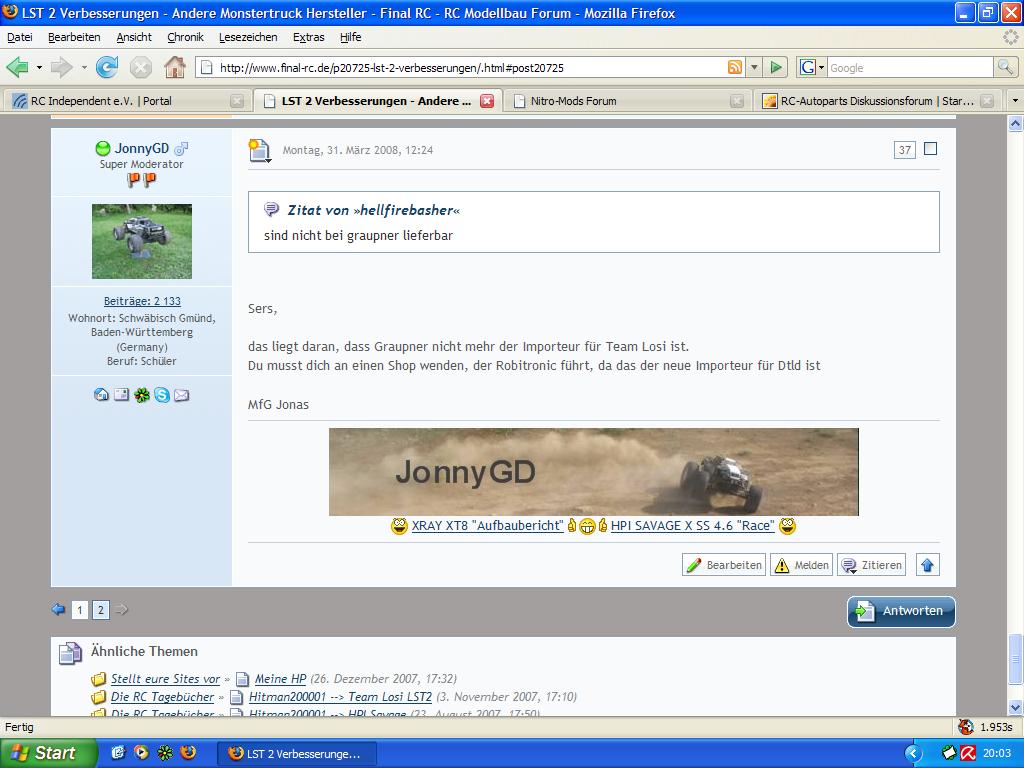The height and width of the screenshot is (768, 1024).
Task: Open the Windows Start menu
Action: point(48,753)
